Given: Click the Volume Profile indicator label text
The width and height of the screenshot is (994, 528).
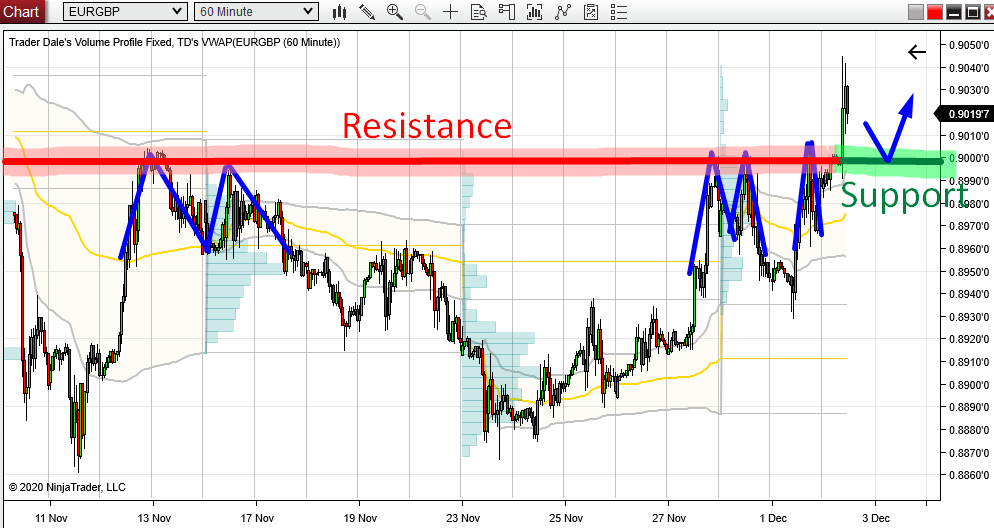Looking at the screenshot, I should tap(174, 42).
